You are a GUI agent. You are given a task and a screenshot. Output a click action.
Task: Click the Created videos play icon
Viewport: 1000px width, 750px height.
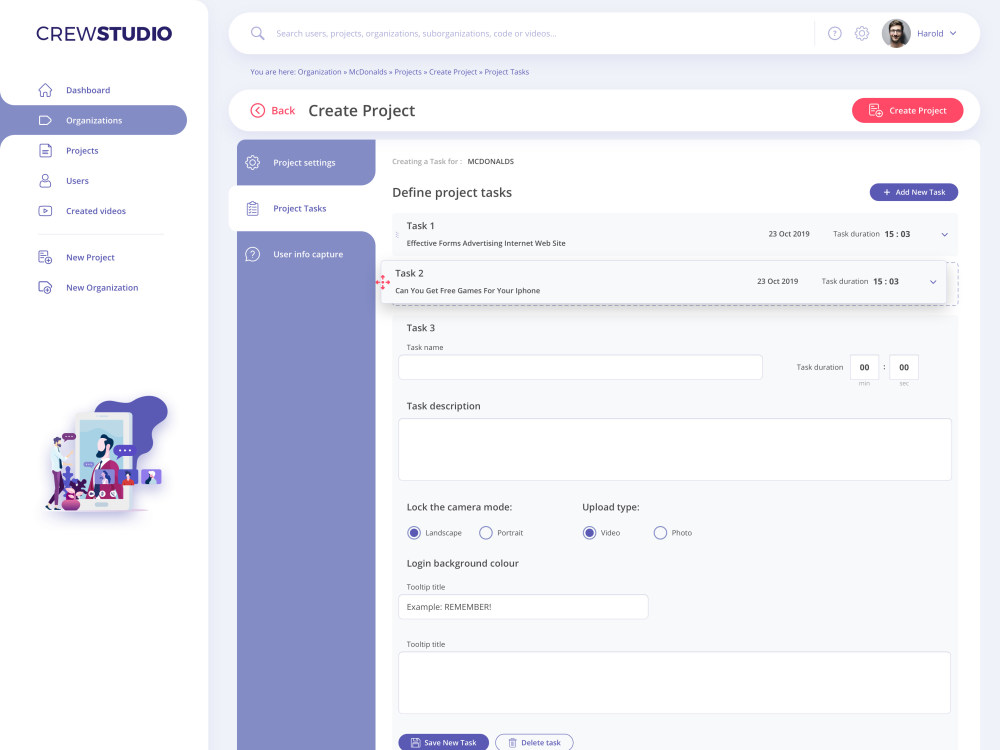(45, 210)
